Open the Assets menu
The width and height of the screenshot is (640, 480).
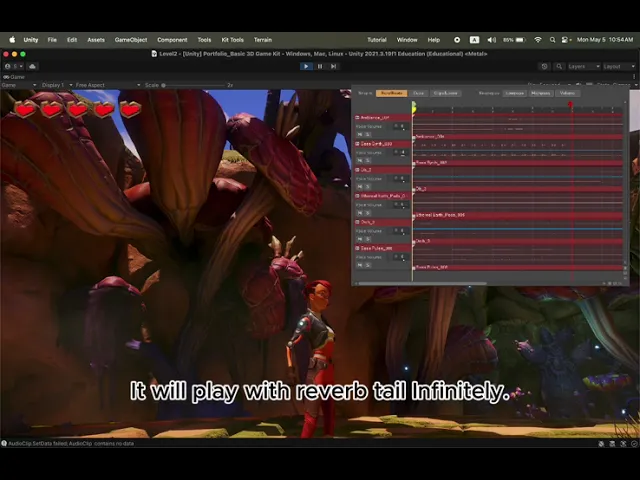click(x=96, y=40)
